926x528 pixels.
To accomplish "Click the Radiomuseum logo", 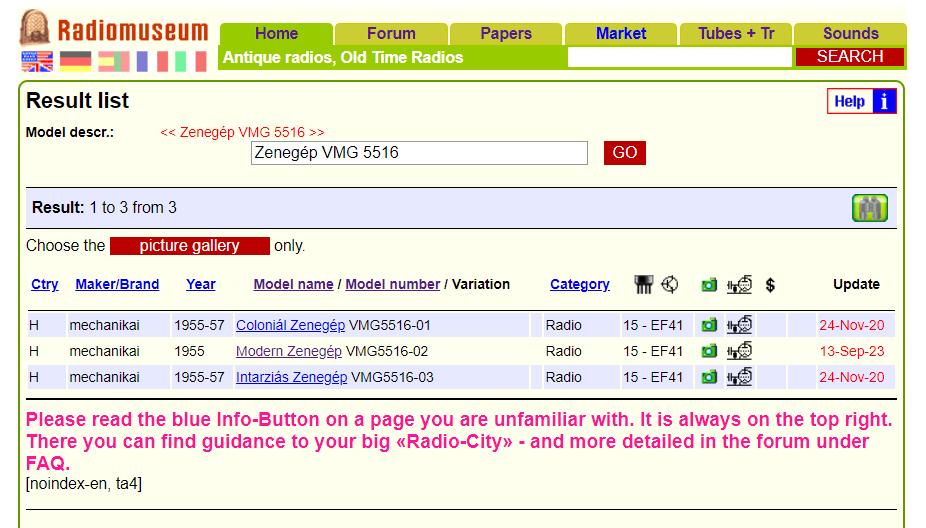I will click(114, 30).
